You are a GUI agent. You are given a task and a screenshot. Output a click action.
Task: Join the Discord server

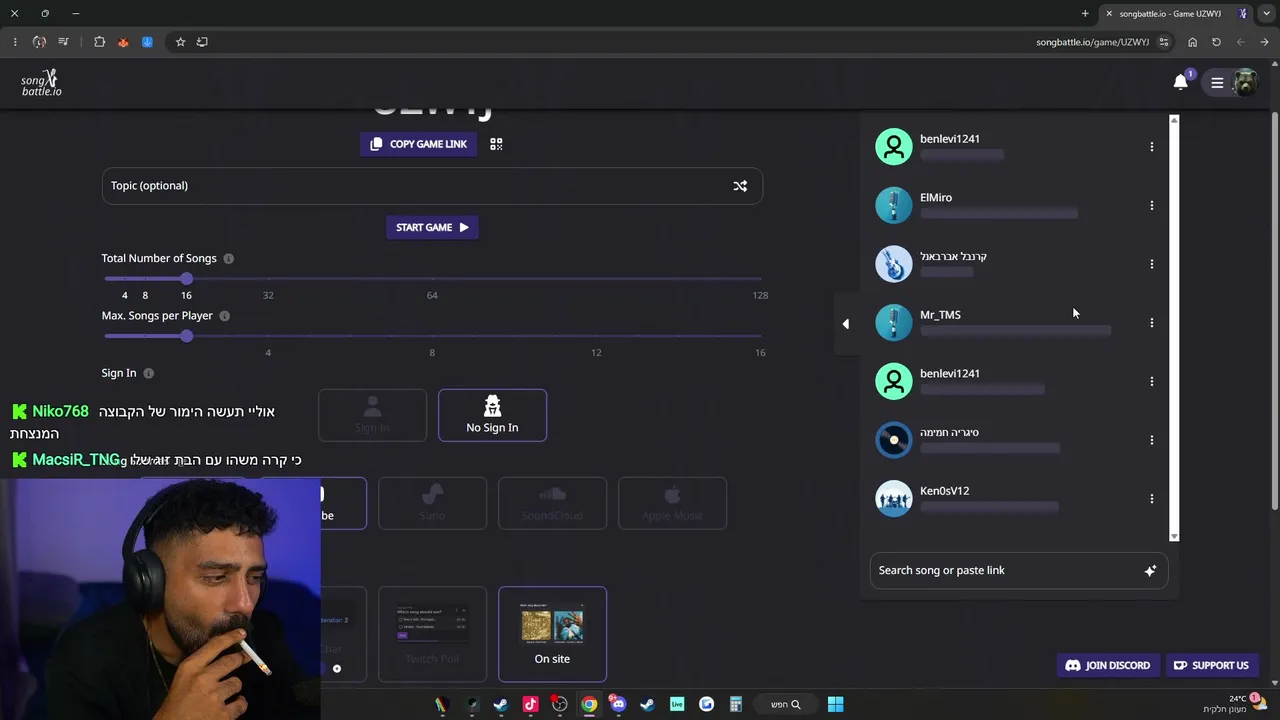tap(1108, 666)
